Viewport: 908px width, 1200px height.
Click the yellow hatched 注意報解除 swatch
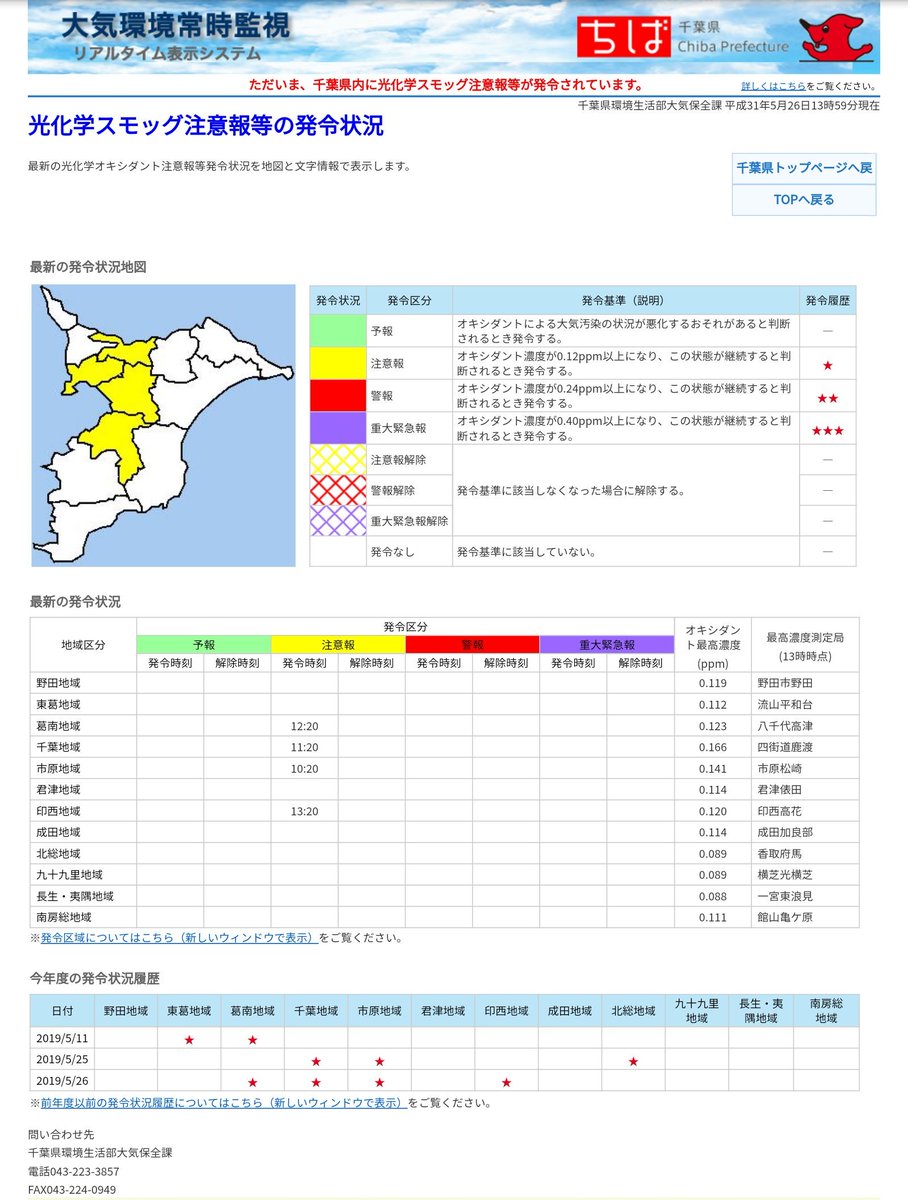coord(338,459)
